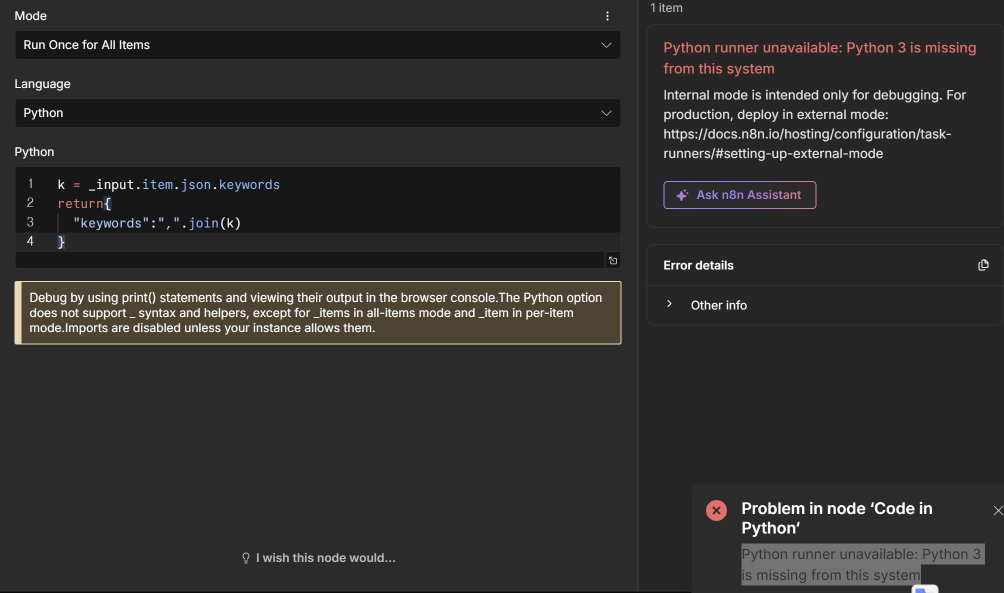Copy the error details to clipboard
The width and height of the screenshot is (1004, 593).
983,265
